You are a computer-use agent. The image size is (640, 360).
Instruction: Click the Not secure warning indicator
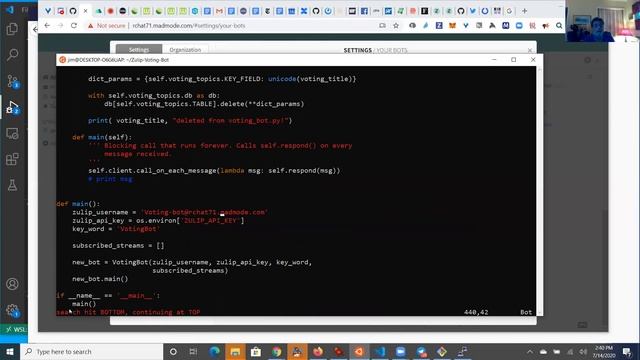tap(107, 25)
